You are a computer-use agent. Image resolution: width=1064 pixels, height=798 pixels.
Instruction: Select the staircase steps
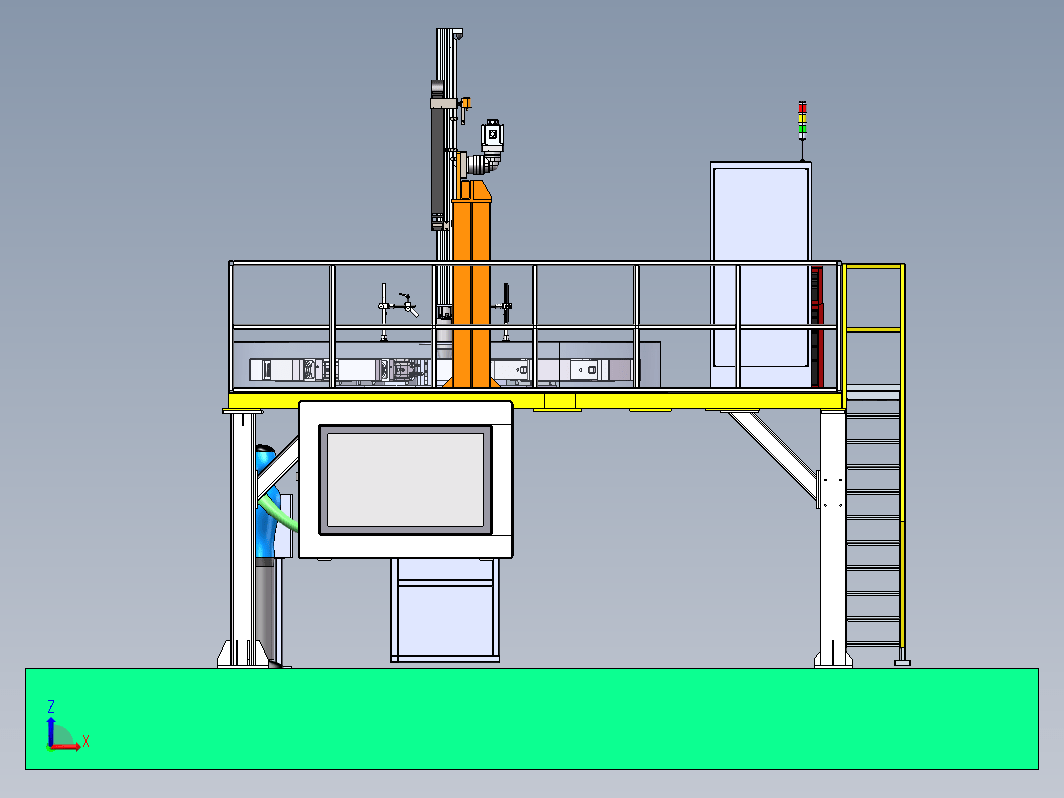pyautogui.click(x=873, y=528)
